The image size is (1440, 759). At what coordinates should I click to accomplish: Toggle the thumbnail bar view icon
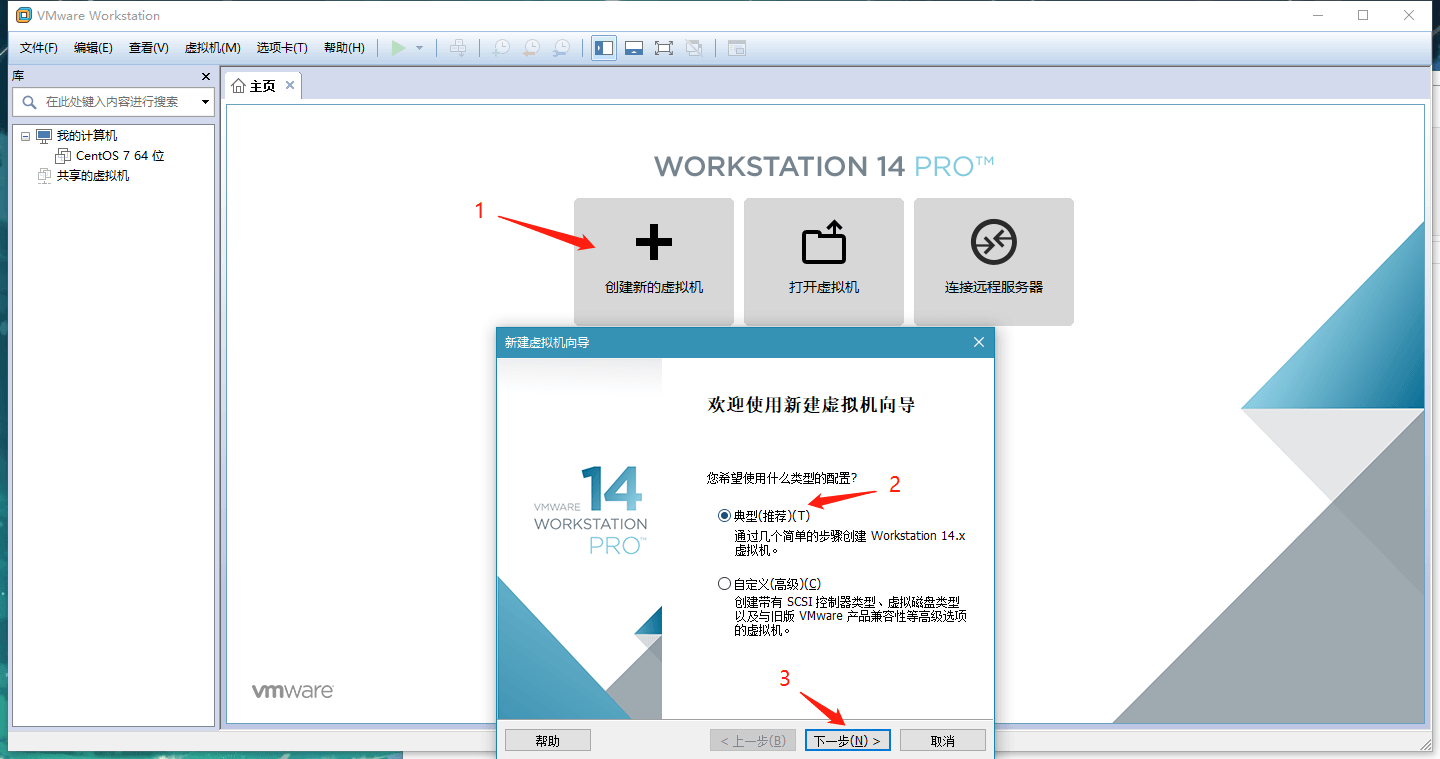coord(633,48)
